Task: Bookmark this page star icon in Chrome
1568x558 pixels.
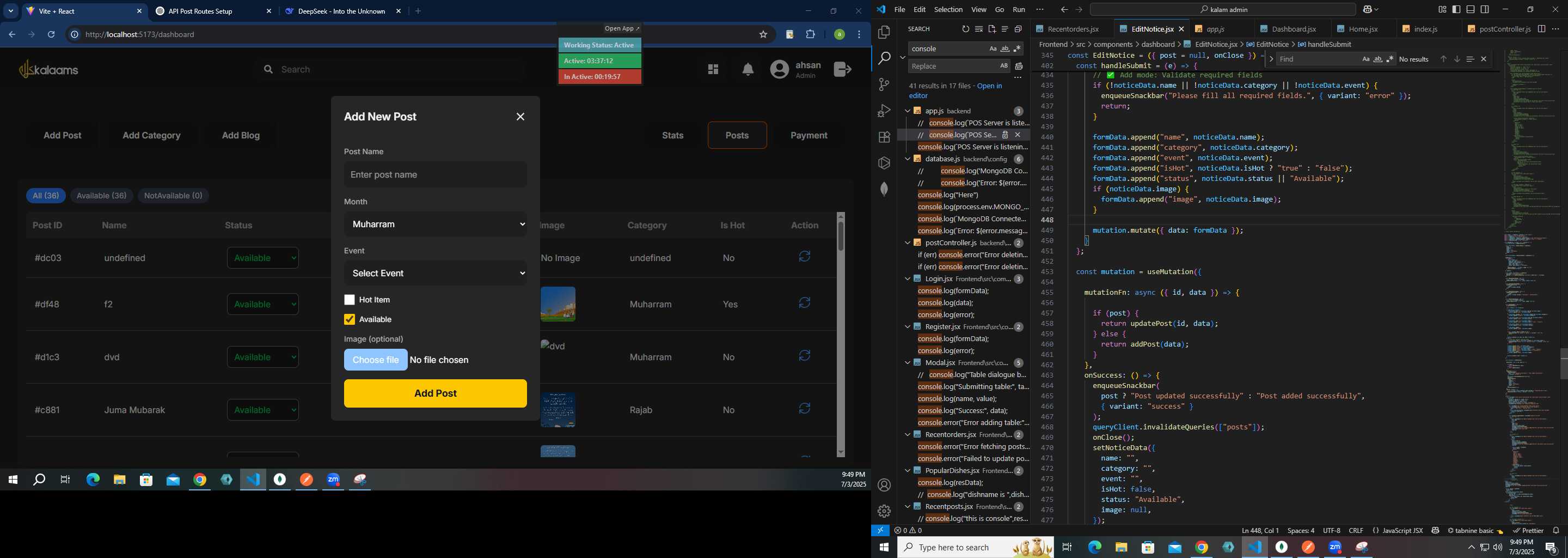Action: coord(763,35)
